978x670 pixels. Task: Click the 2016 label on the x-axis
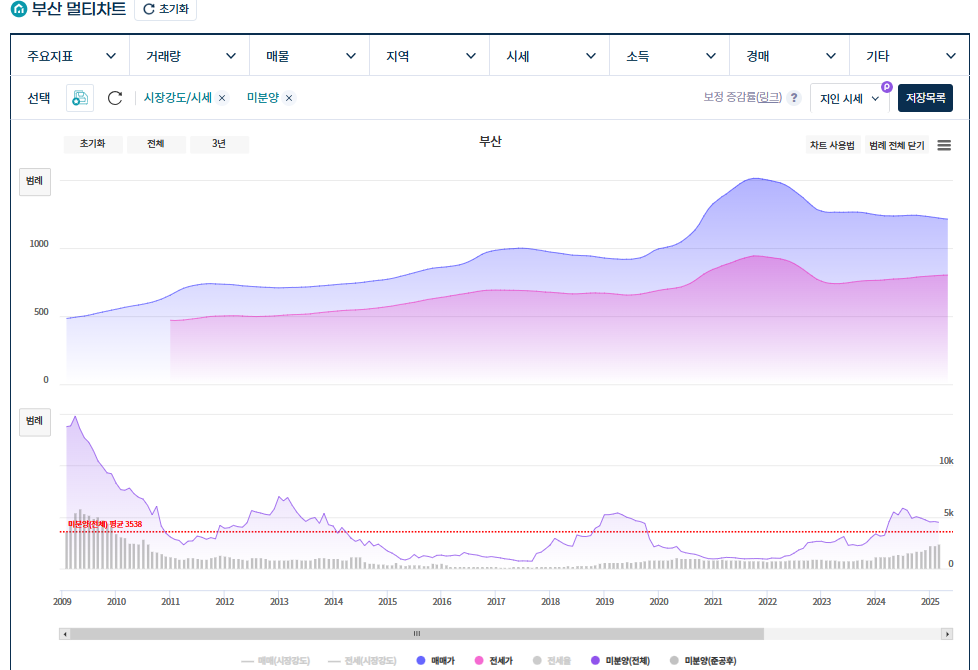click(442, 601)
